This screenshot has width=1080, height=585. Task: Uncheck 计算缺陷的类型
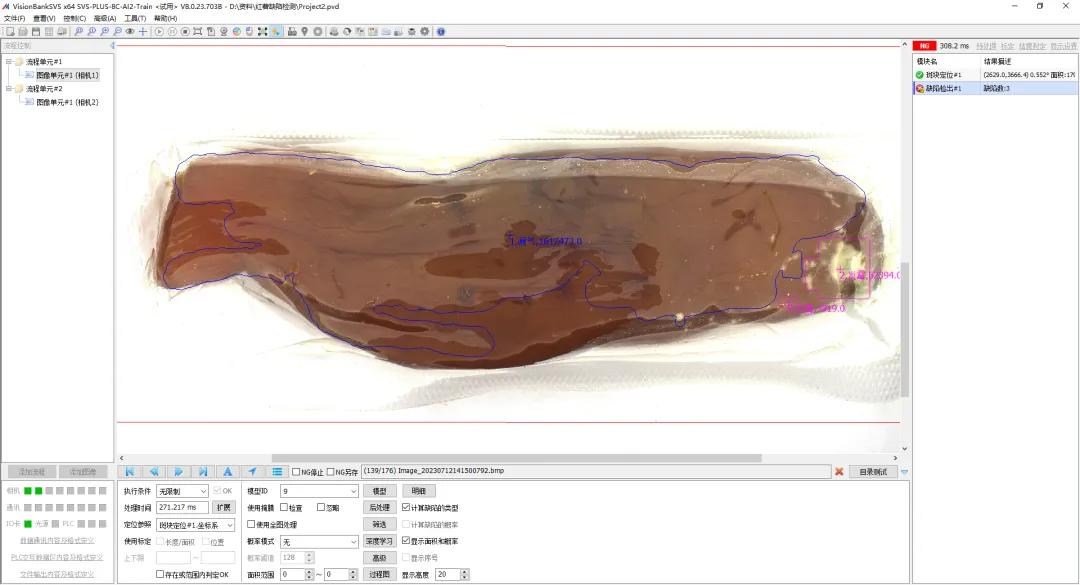point(406,507)
